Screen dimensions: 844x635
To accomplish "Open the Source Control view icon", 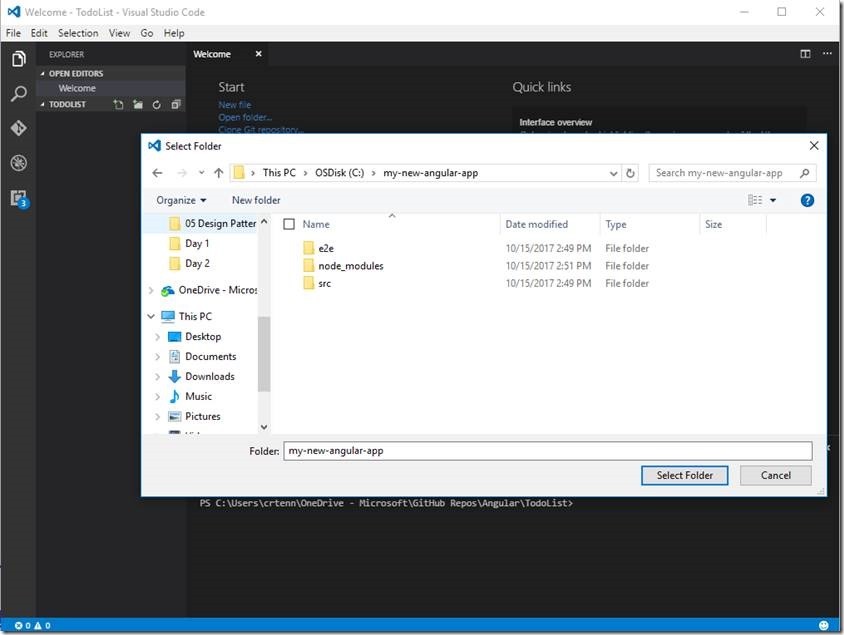I will (x=18, y=128).
